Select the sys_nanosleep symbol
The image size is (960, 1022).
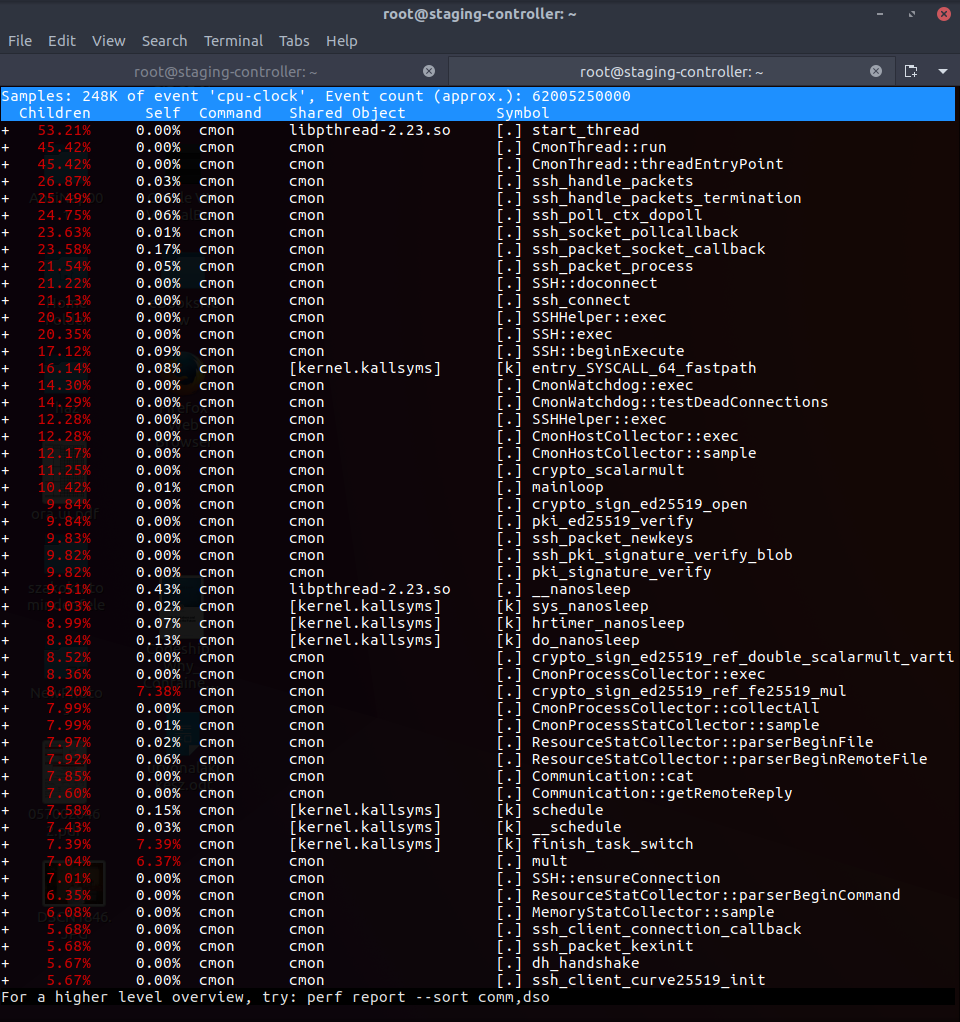[590, 606]
